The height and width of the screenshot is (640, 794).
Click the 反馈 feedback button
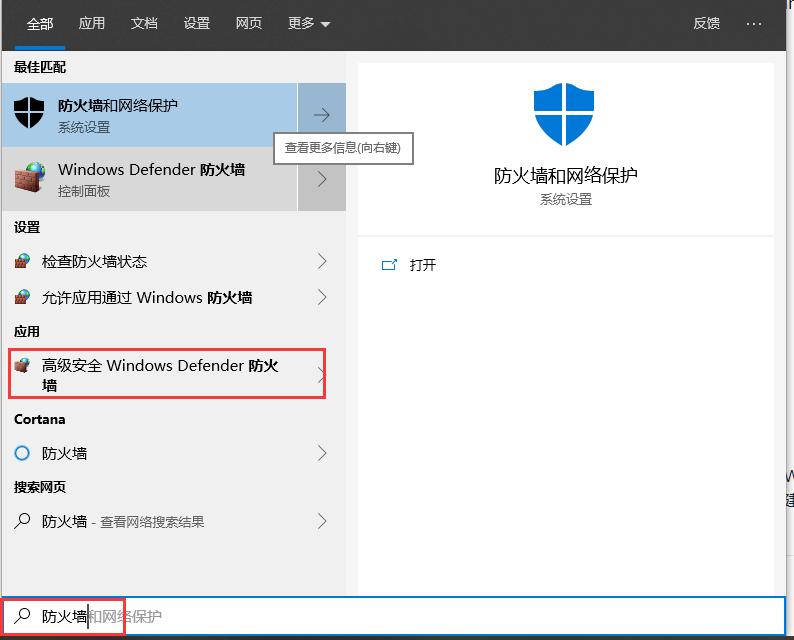(706, 23)
